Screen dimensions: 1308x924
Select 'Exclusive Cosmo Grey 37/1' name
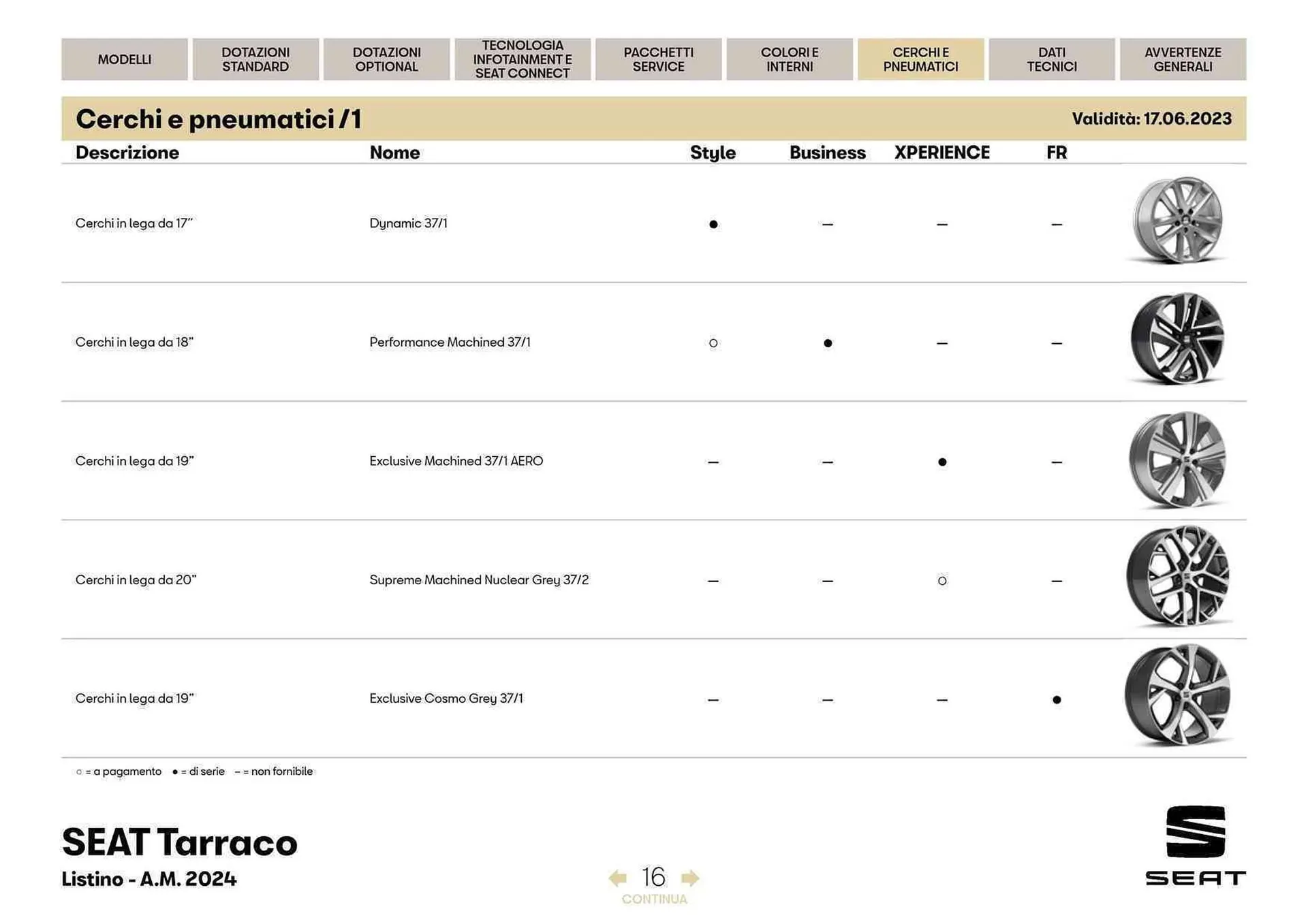446,699
